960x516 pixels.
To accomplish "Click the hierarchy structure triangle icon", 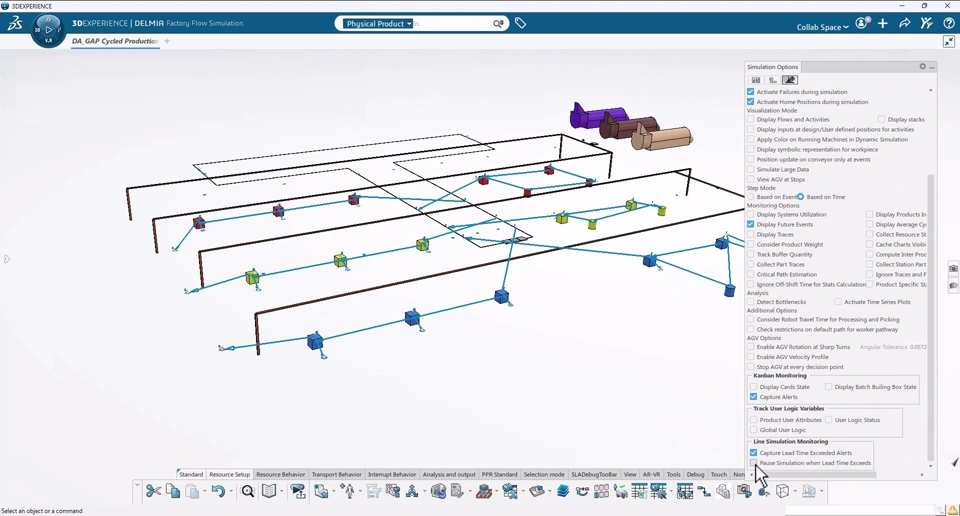I will (x=412, y=491).
